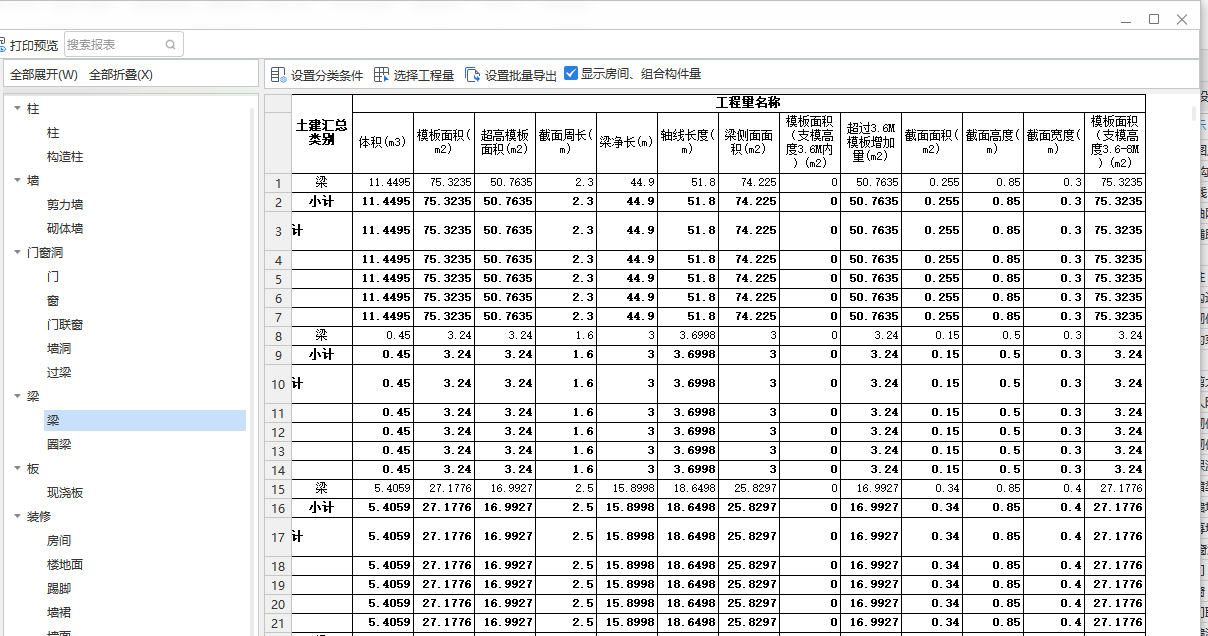This screenshot has width=1208, height=636.
Task: Select 过梁 in the report tree
Action: click(x=59, y=373)
